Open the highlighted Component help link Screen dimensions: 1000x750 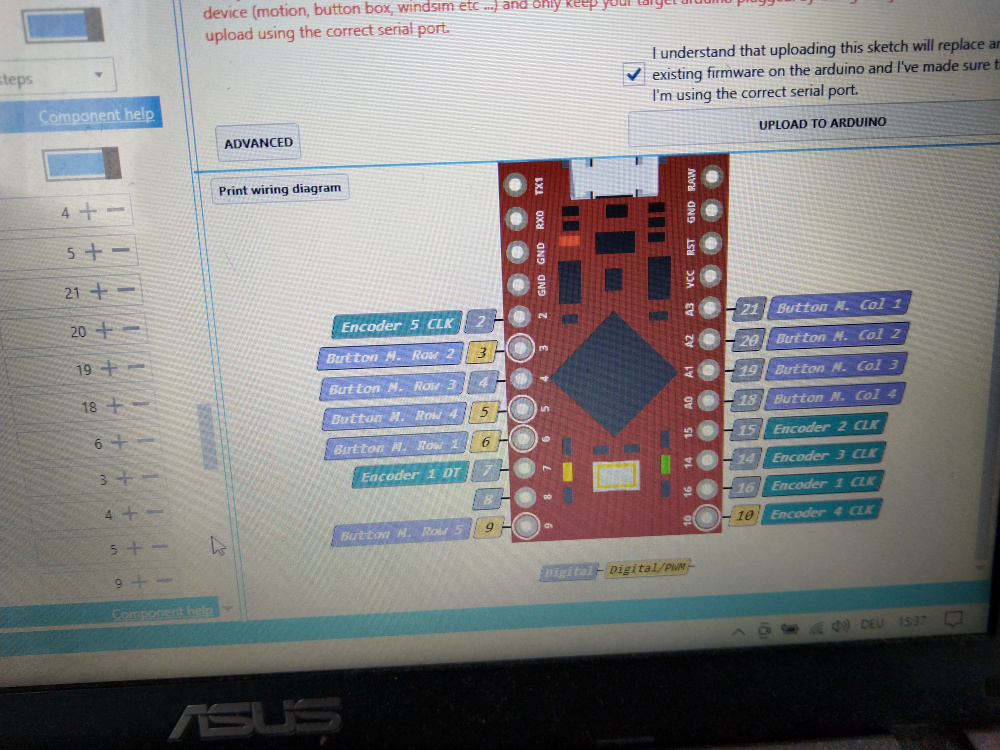coord(96,115)
